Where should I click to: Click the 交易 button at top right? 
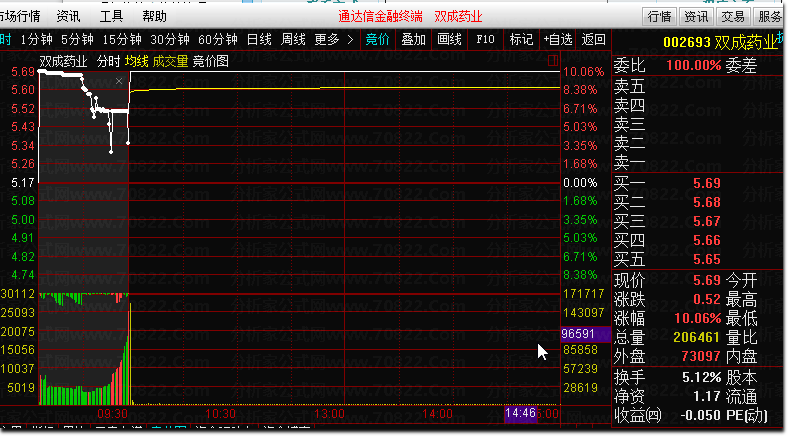(733, 17)
